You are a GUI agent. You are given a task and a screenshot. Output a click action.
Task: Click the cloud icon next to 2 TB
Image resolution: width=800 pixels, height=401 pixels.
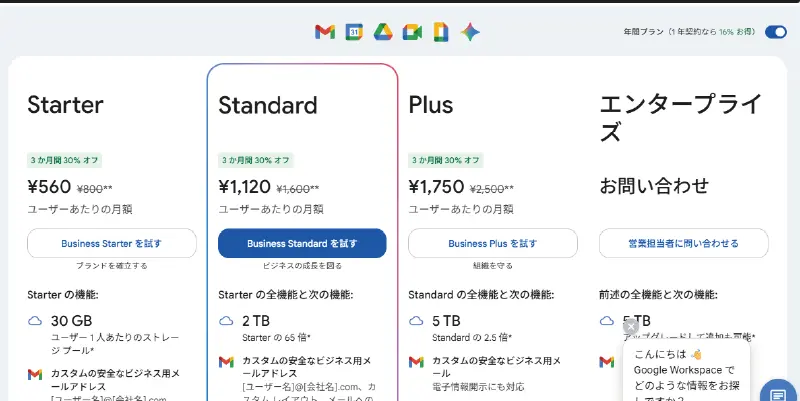[226, 321]
